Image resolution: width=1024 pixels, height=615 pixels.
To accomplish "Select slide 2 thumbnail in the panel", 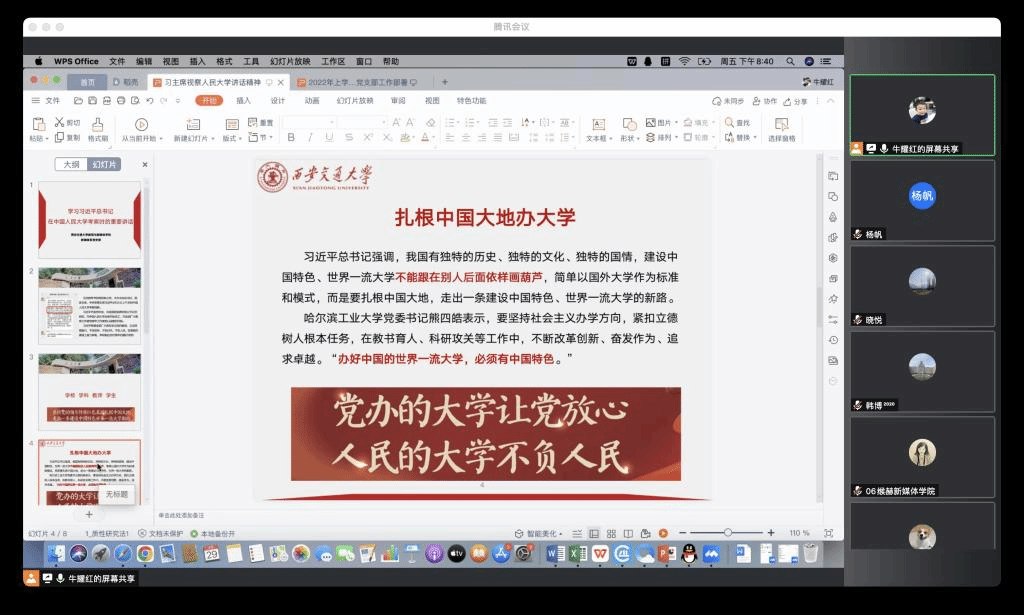I will (x=89, y=306).
